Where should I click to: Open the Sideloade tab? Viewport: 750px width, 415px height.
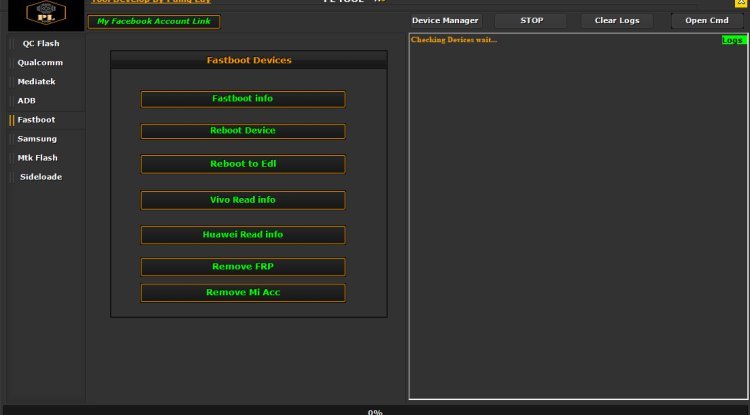click(x=46, y=177)
